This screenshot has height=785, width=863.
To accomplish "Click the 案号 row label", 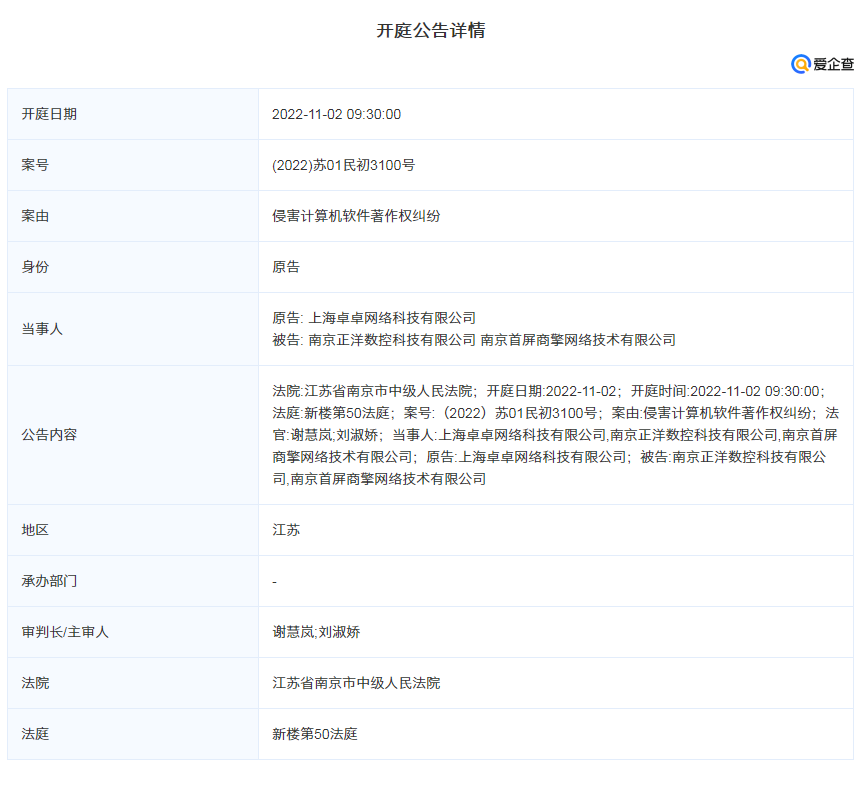I will pos(35,165).
